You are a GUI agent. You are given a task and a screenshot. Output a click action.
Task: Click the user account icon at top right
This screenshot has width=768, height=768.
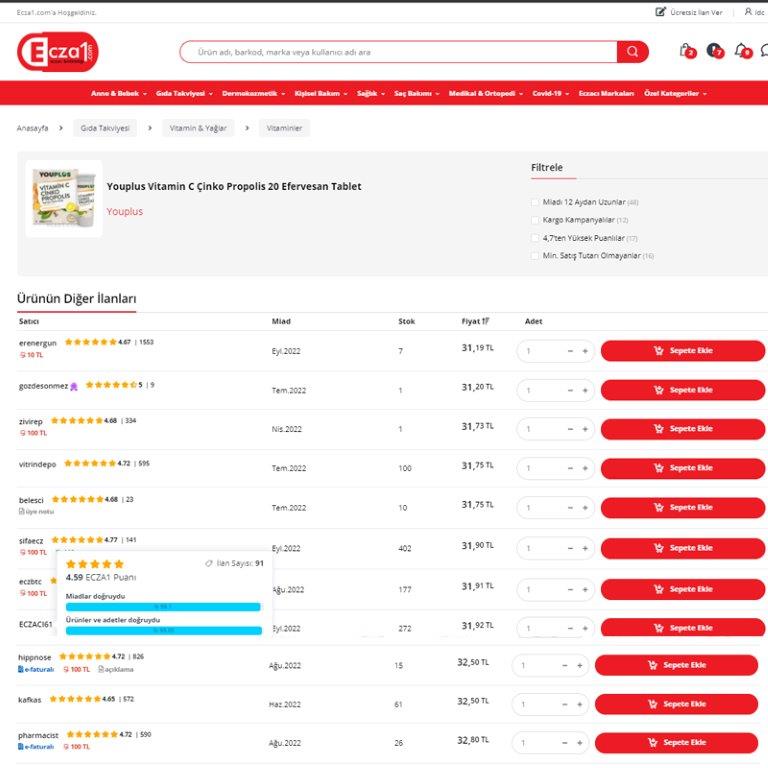click(748, 12)
